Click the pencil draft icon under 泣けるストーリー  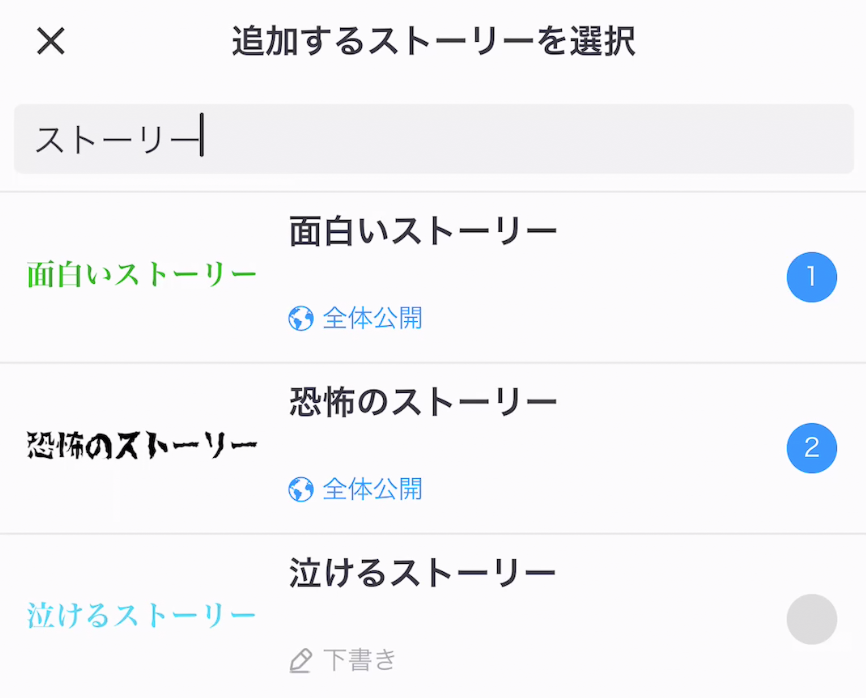(x=301, y=660)
